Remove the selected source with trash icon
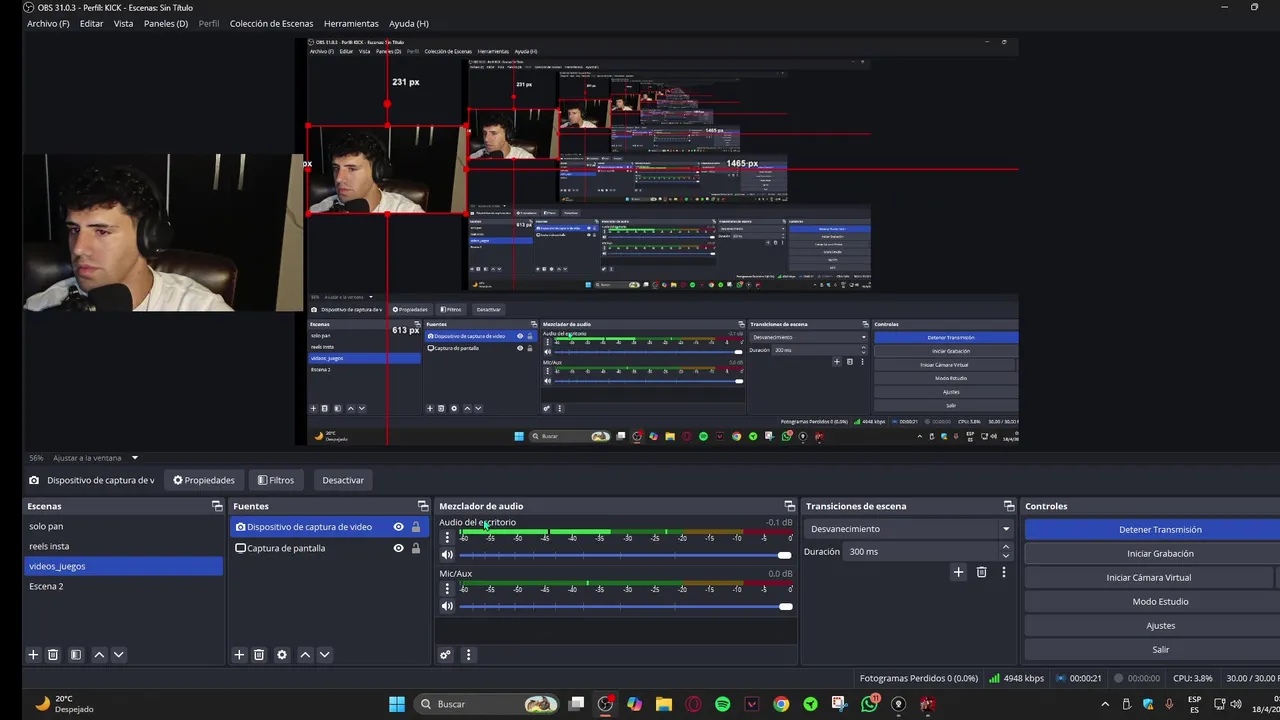The width and height of the screenshot is (1280, 720). point(259,655)
